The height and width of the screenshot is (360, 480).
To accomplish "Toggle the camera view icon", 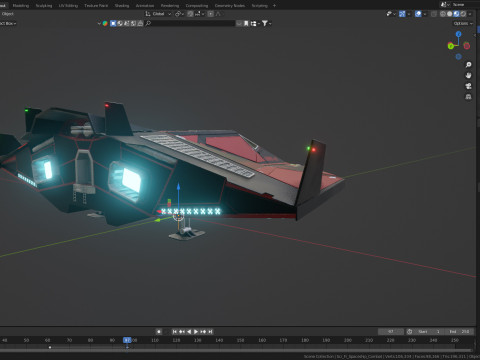I will pyautogui.click(x=468, y=86).
